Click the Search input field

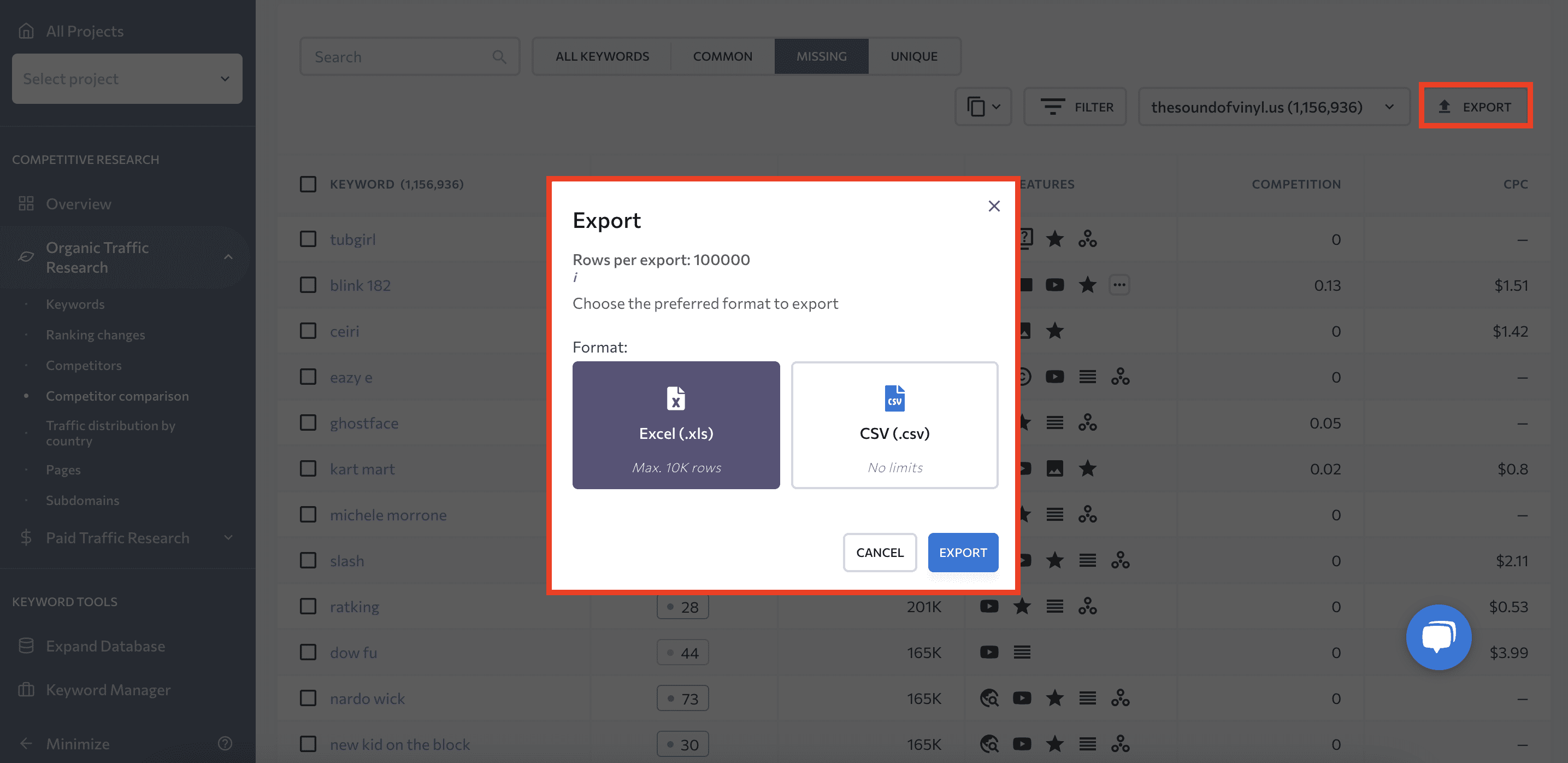pyautogui.click(x=409, y=56)
